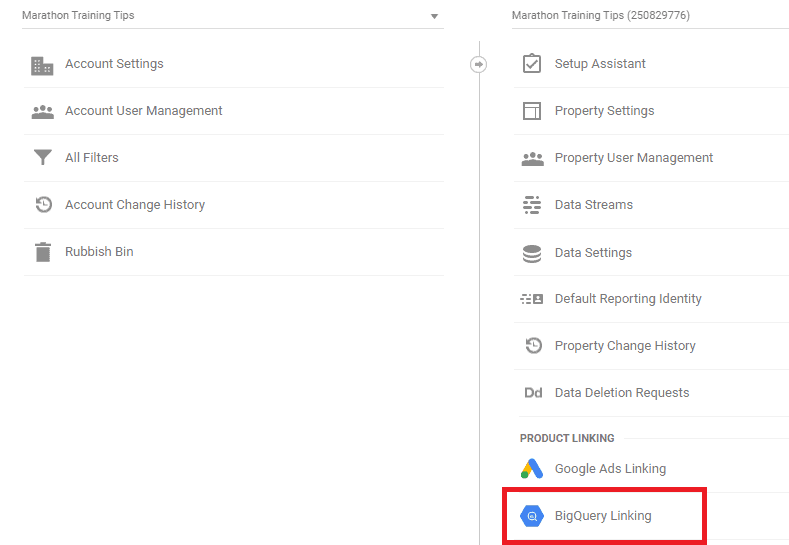Click the Data Streams icon
The width and height of the screenshot is (789, 545).
[532, 205]
